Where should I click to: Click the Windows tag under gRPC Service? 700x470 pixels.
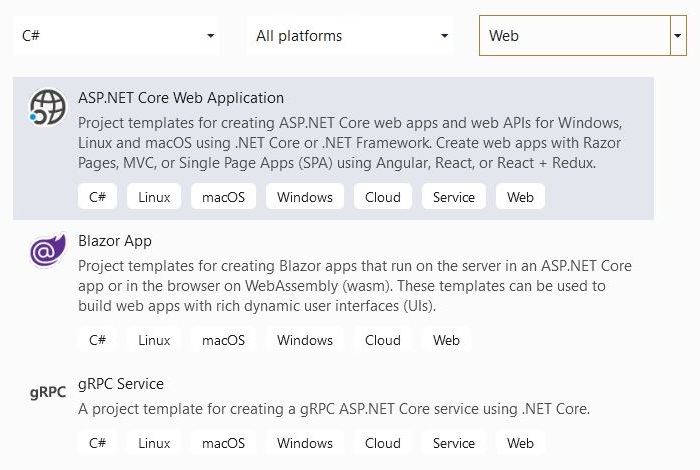(305, 443)
